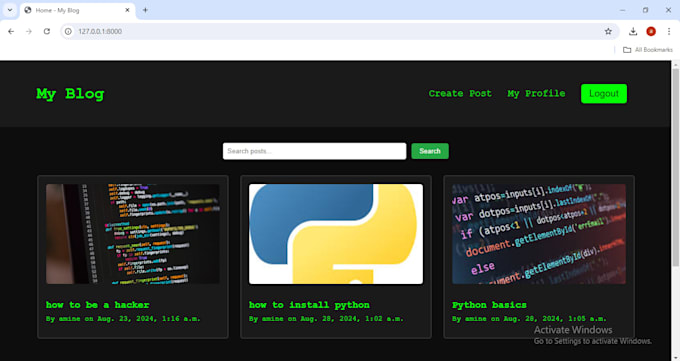
Task: Open the Python basics code thumbnail
Action: [x=539, y=234]
